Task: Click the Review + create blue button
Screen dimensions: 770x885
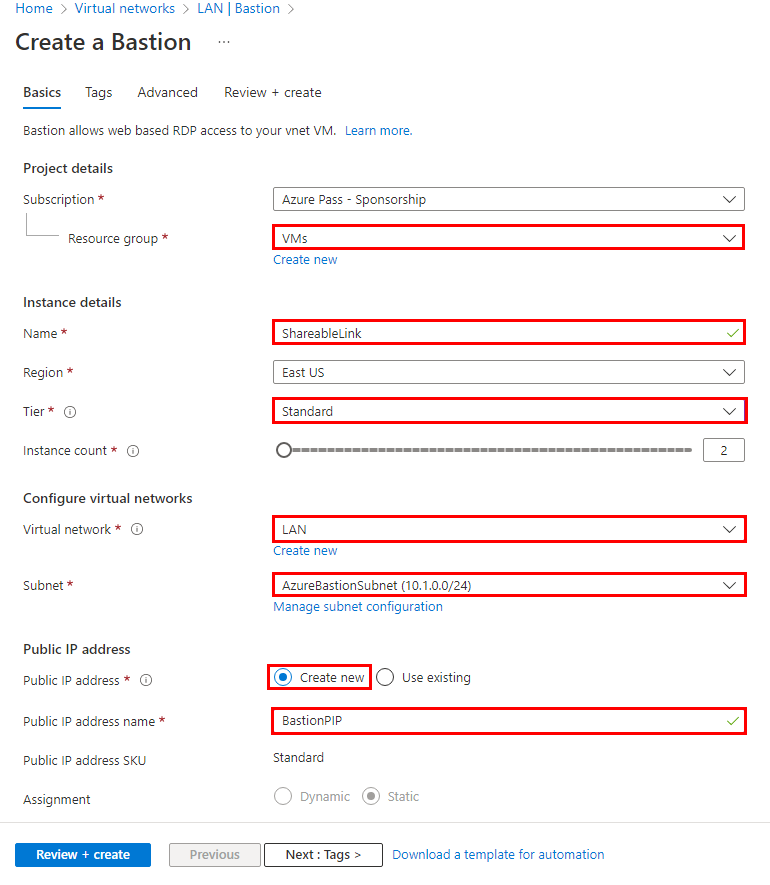Action: pos(83,855)
